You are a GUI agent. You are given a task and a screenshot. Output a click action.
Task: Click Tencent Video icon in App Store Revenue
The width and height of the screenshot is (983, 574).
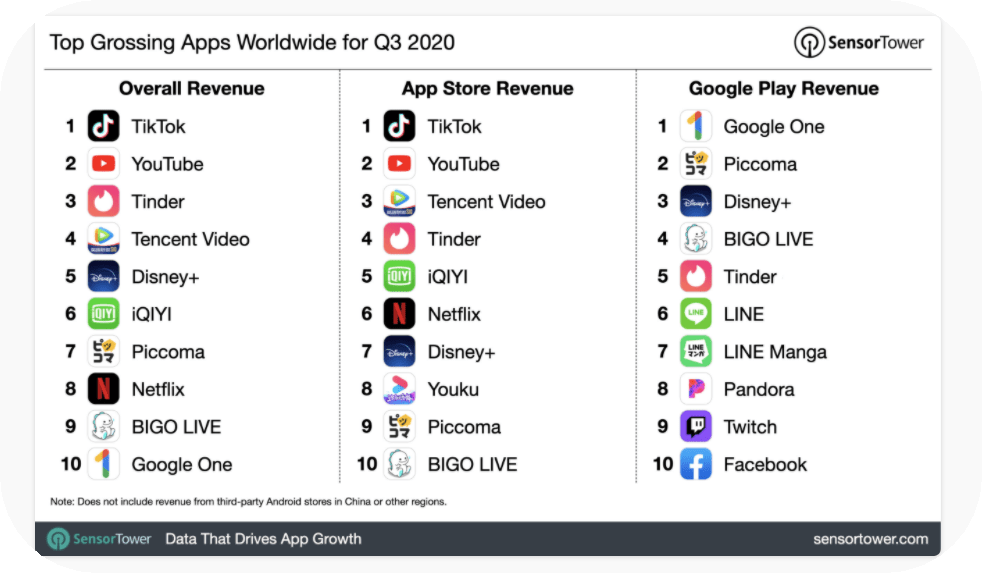(x=399, y=201)
